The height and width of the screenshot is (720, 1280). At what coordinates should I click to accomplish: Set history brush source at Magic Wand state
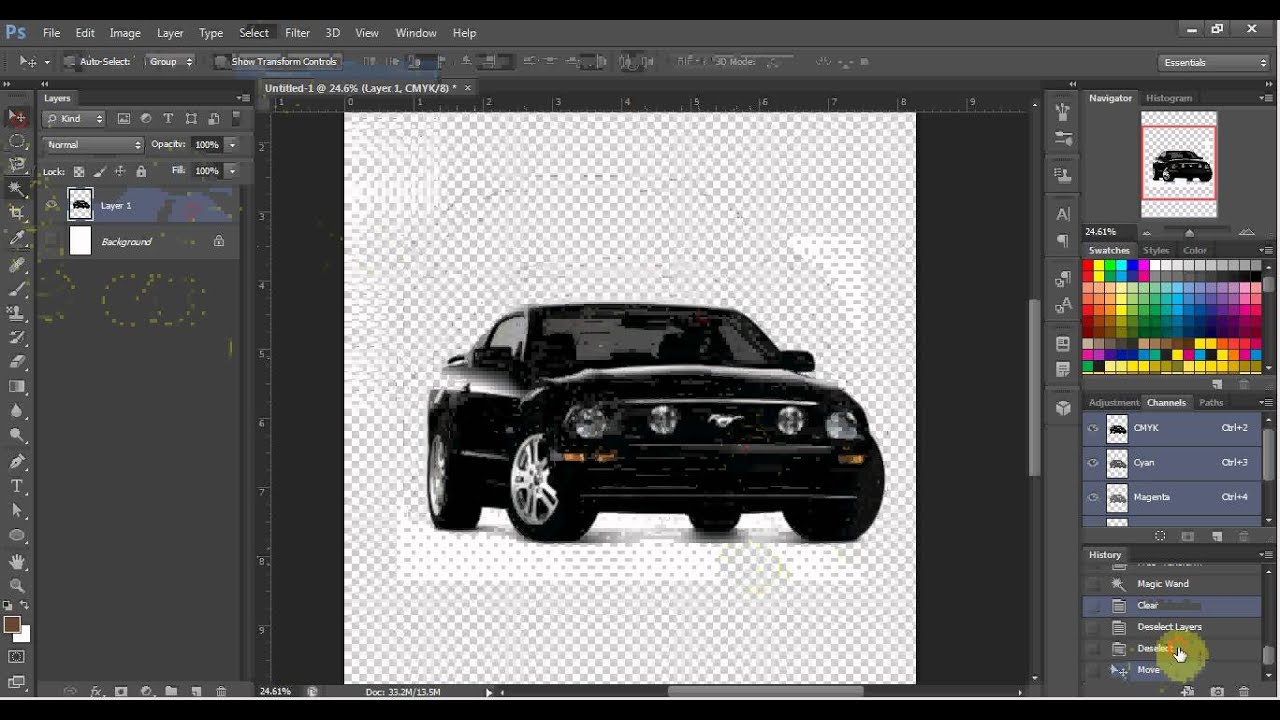(1093, 584)
